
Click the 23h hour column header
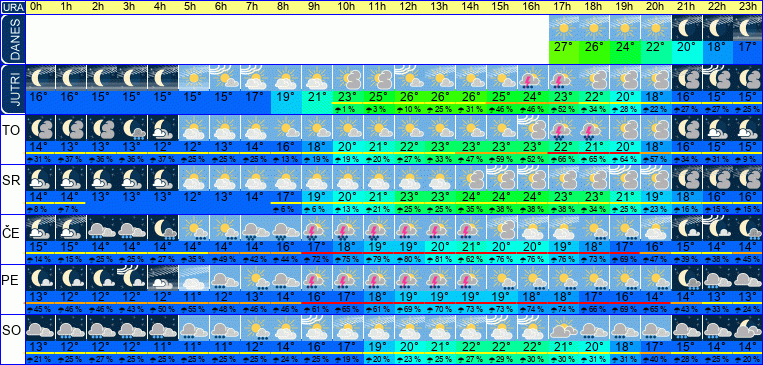[748, 7]
